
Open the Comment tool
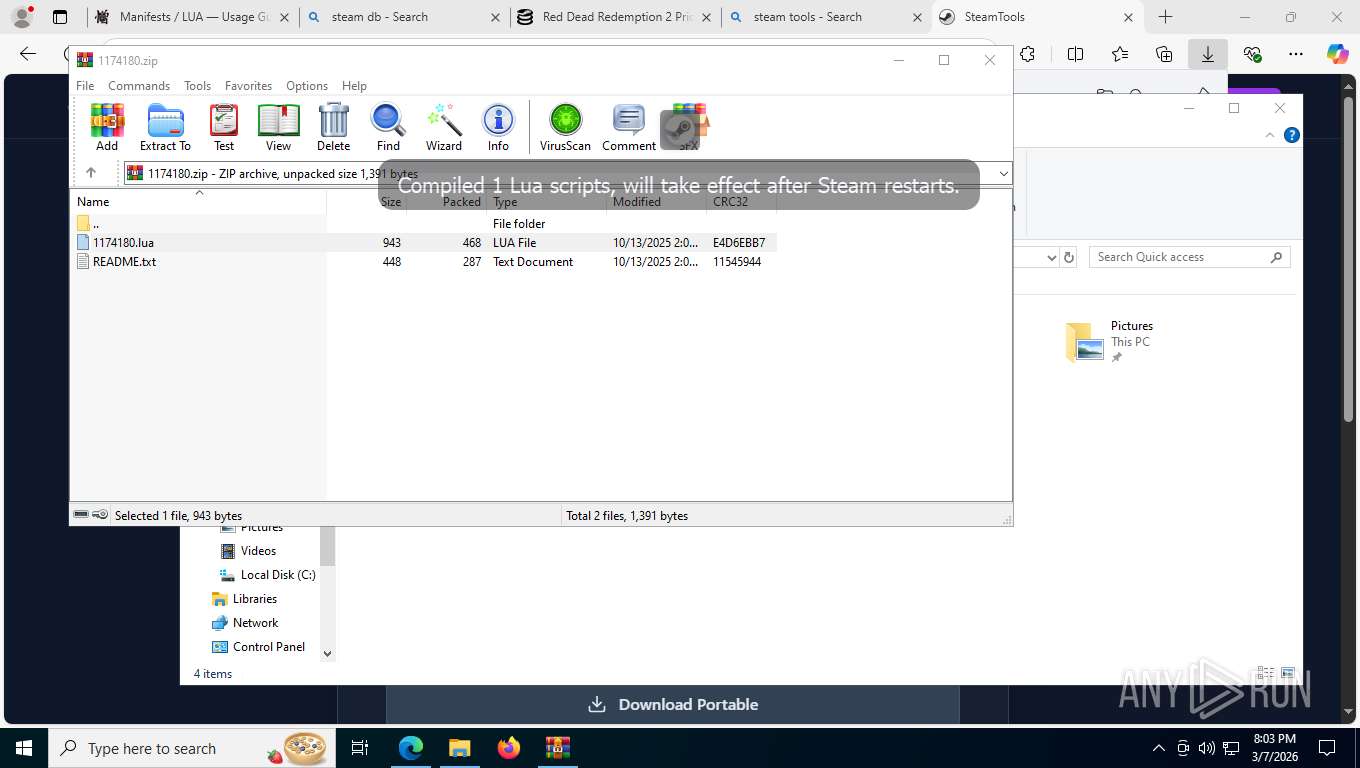pos(629,127)
